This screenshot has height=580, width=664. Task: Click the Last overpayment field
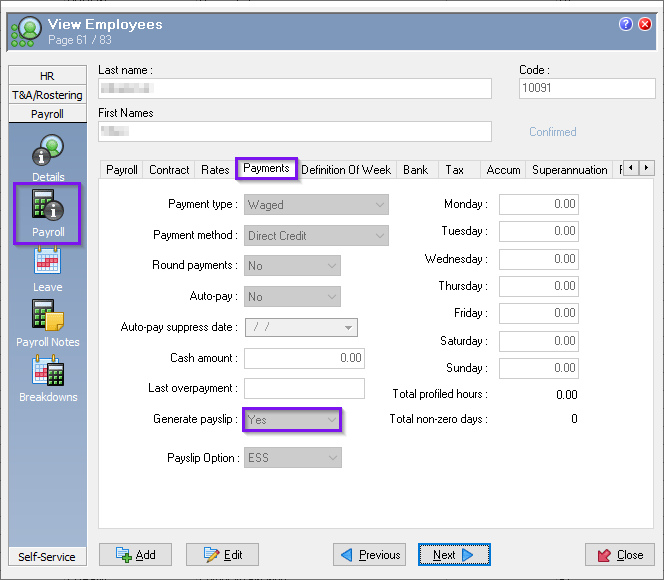pos(304,388)
